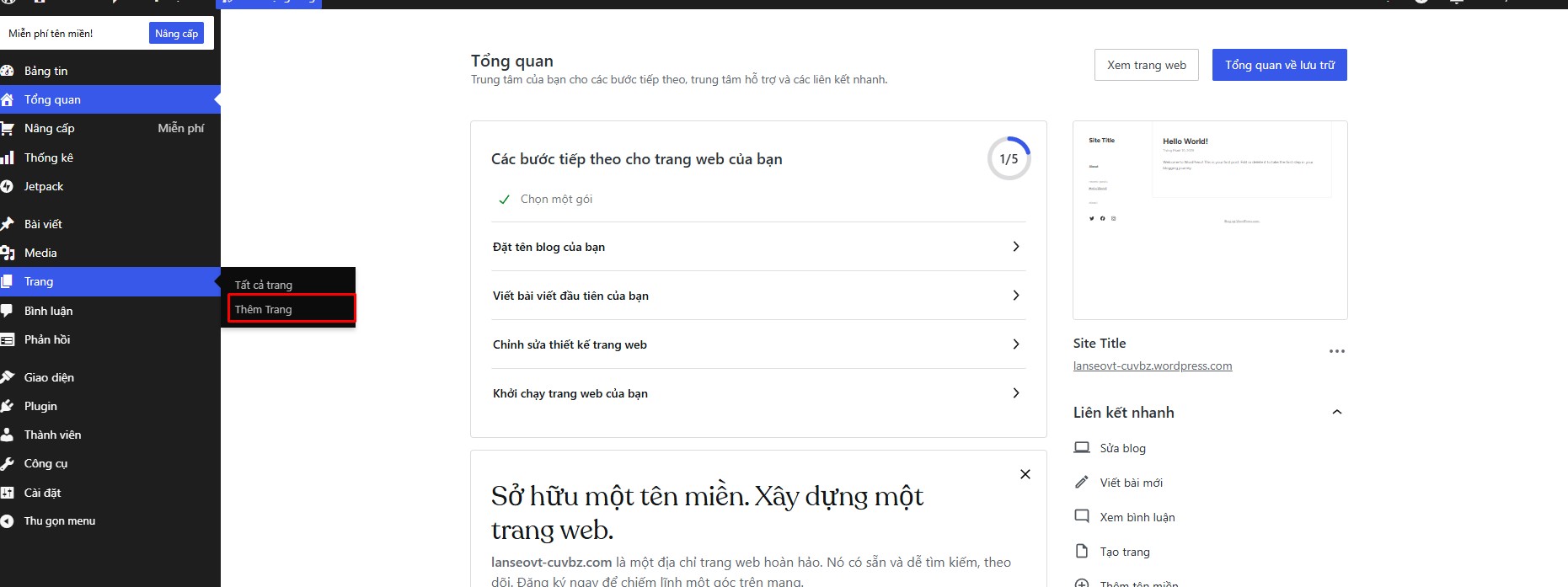Expand the Viết bài viết đầu tiên step
The width and height of the screenshot is (1568, 587).
coord(758,296)
